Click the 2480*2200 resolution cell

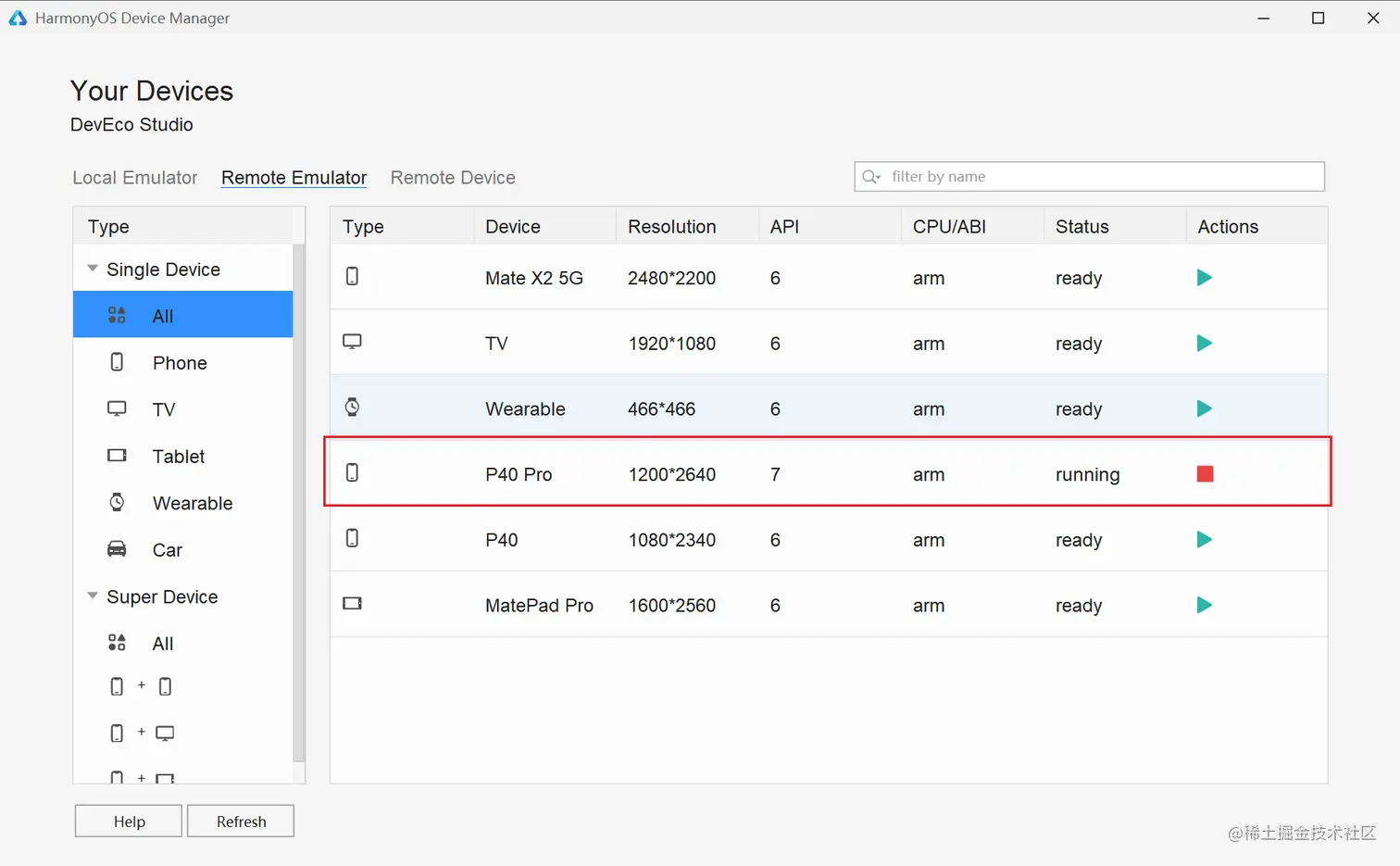[671, 278]
